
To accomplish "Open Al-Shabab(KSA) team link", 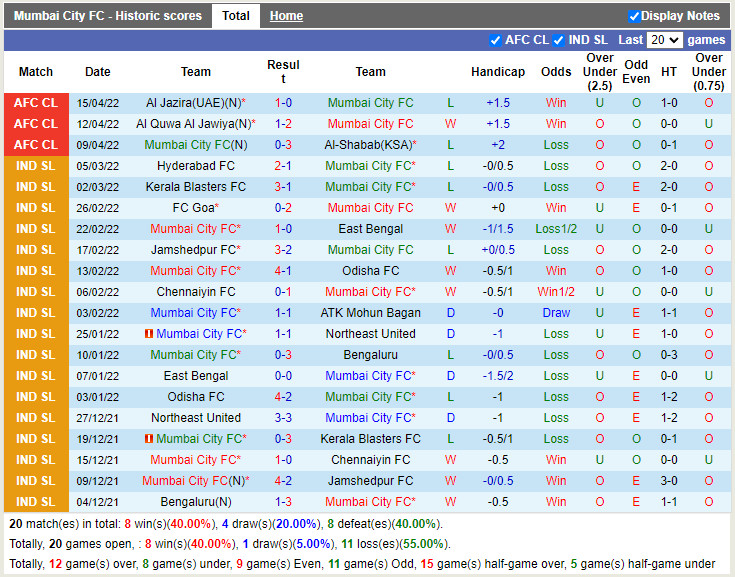I will (x=370, y=145).
